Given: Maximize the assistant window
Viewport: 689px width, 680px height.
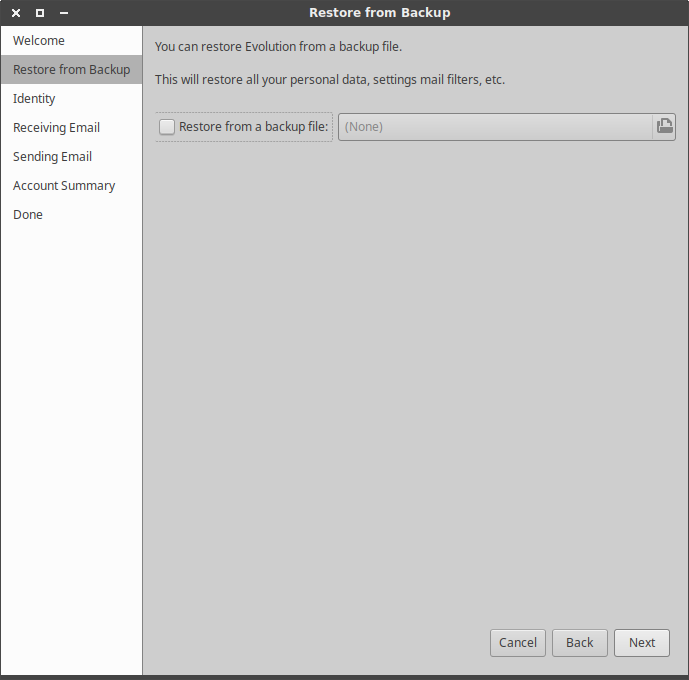Looking at the screenshot, I should pos(40,13).
